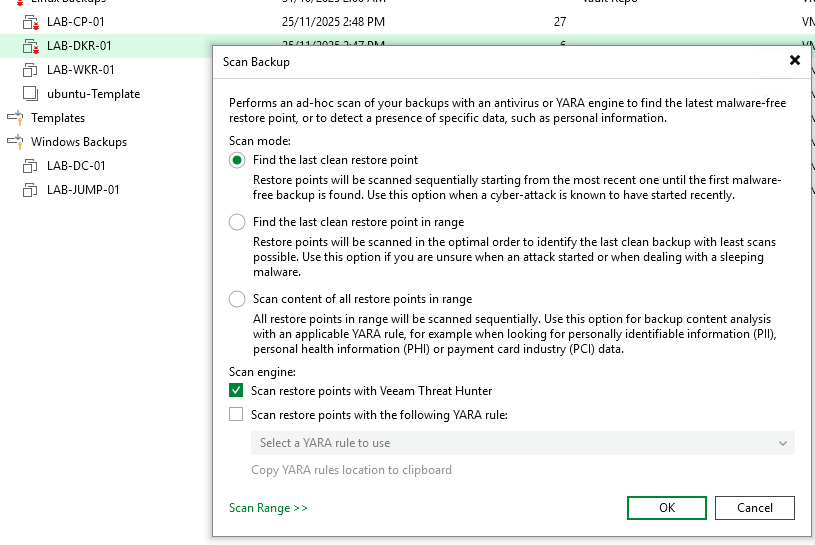Screen dimensions: 815x545
Task: Click the LAB-WKR-01 machine icon
Action: point(30,70)
